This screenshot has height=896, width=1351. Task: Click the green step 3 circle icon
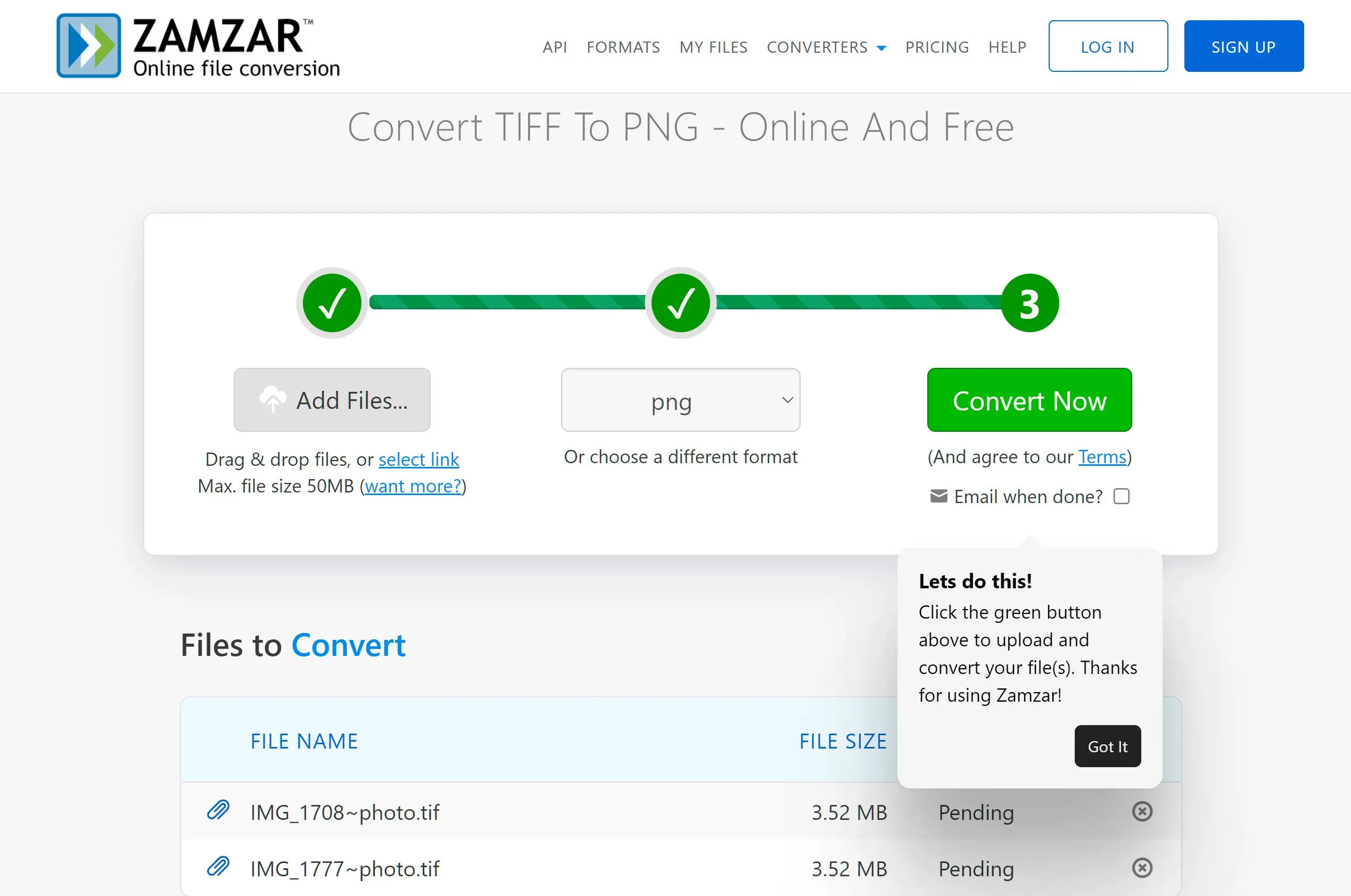[1030, 300]
